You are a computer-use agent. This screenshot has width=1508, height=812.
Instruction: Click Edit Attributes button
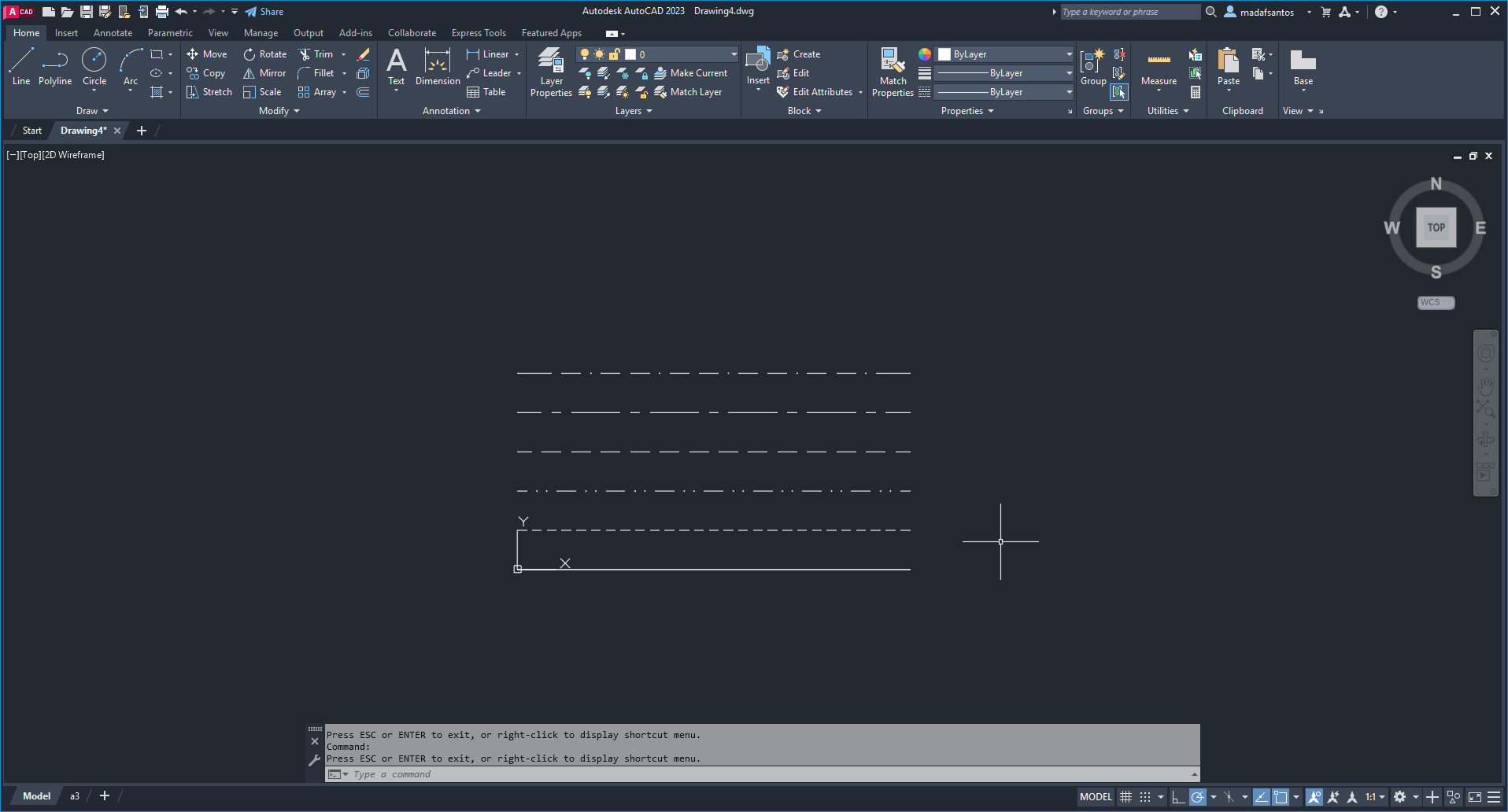click(x=815, y=92)
